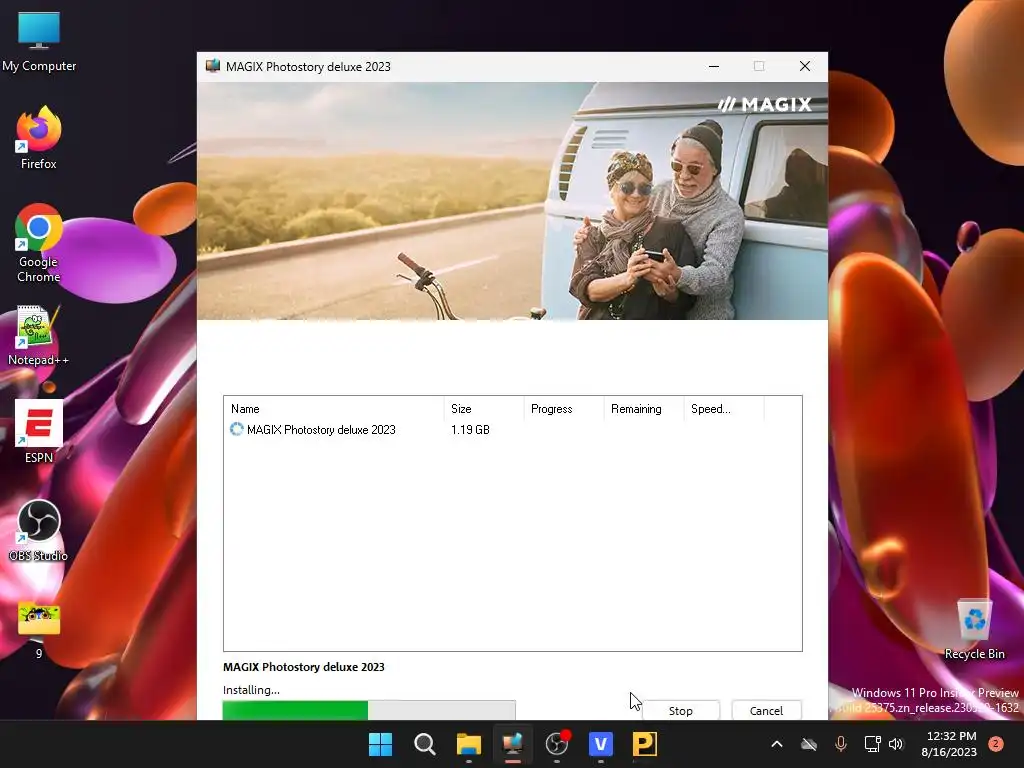The width and height of the screenshot is (1024, 768).
Task: Open the ESPN desktop shortcut
Action: pos(39,432)
